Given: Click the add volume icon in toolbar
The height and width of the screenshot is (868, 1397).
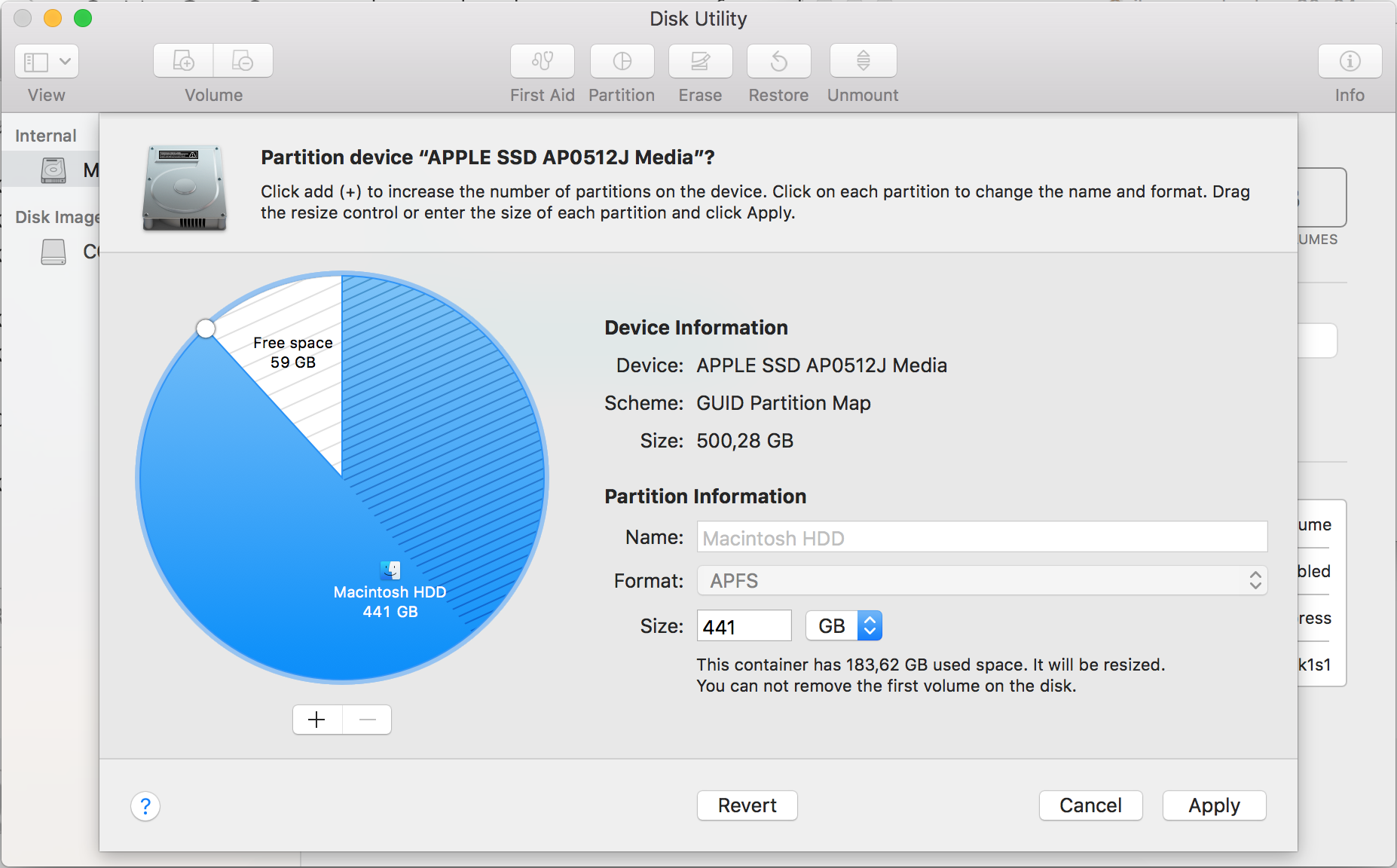Looking at the screenshot, I should click(x=183, y=61).
